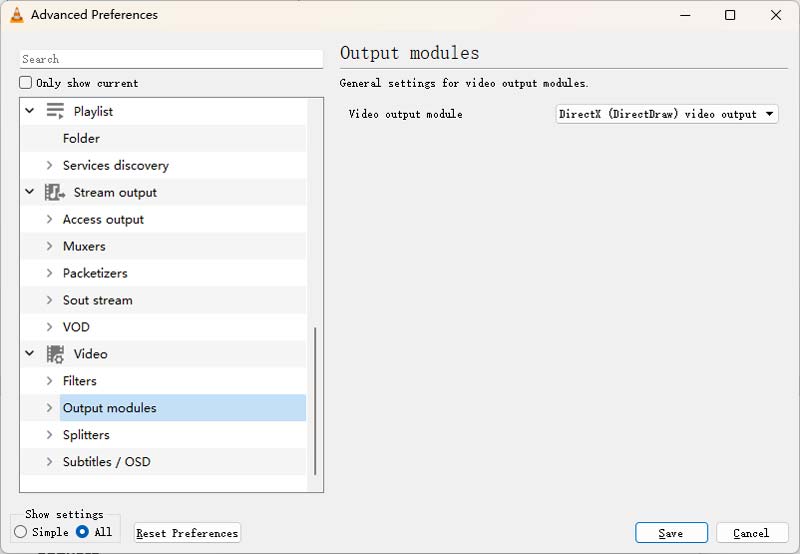The image size is (800, 554).
Task: Collapse the Playlist tree section
Action: tap(30, 111)
